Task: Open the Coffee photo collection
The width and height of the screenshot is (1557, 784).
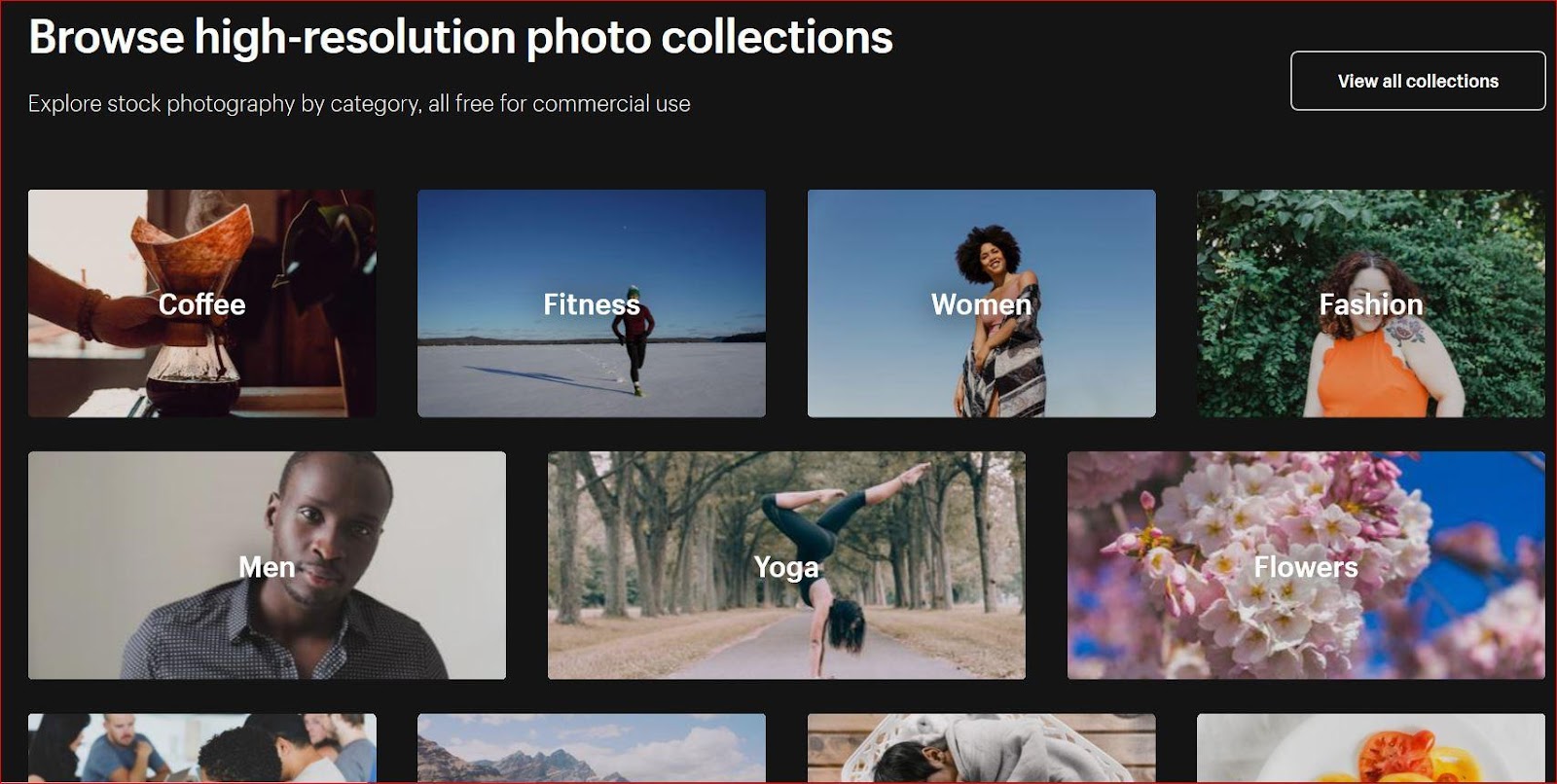Action: tap(202, 303)
